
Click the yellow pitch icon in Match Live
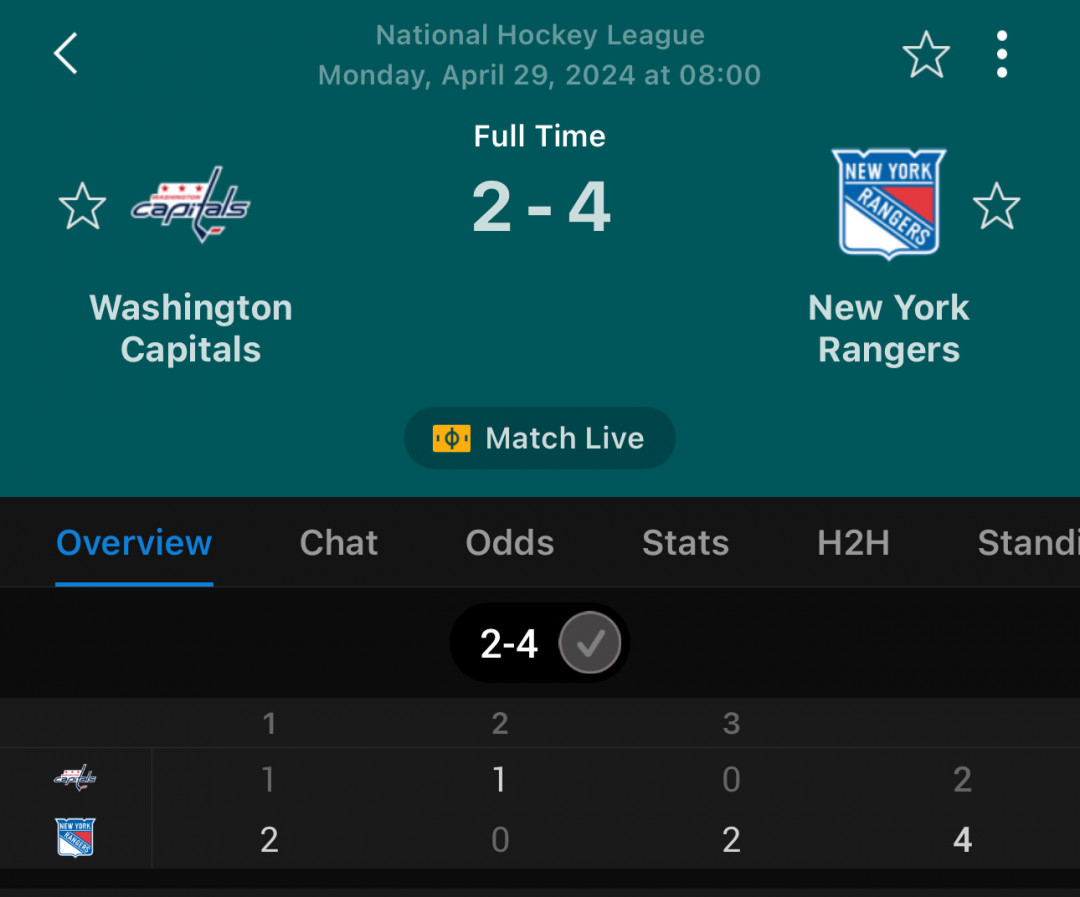point(451,438)
